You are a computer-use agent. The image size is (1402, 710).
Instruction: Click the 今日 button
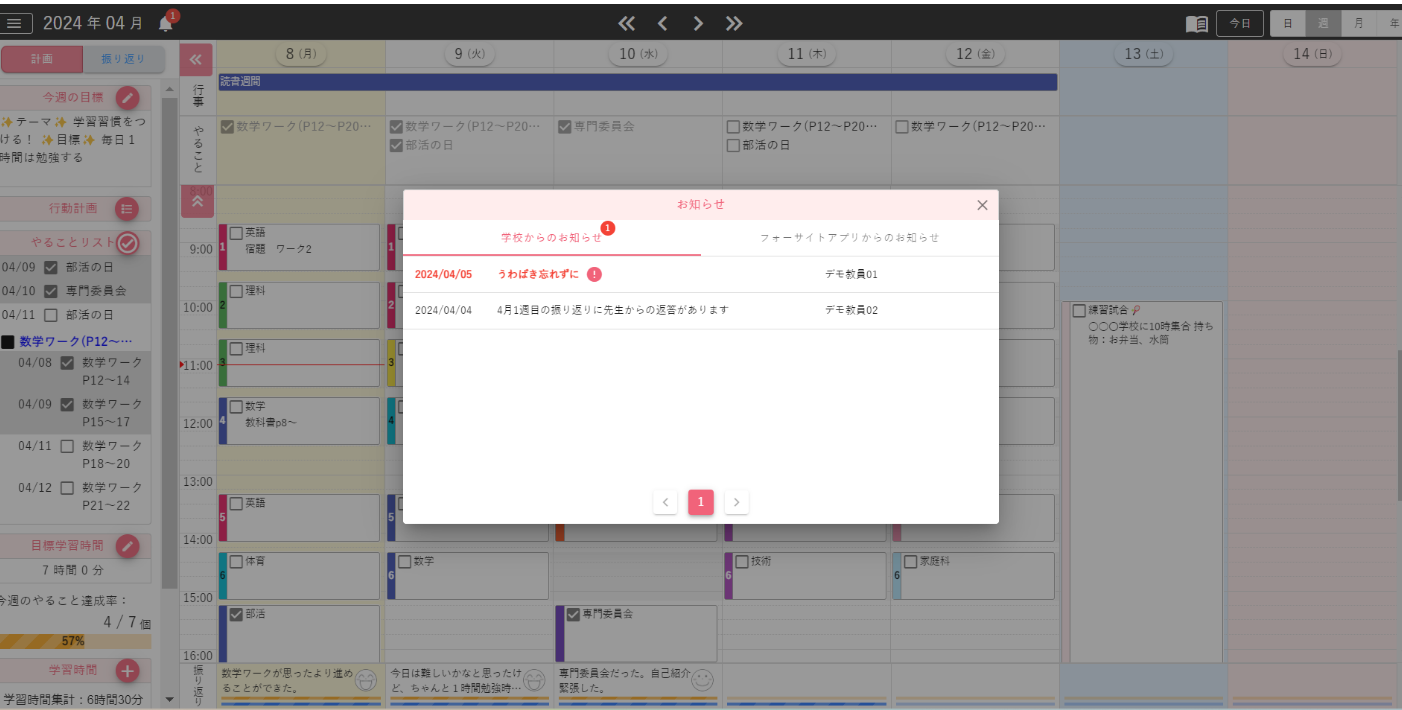1240,23
